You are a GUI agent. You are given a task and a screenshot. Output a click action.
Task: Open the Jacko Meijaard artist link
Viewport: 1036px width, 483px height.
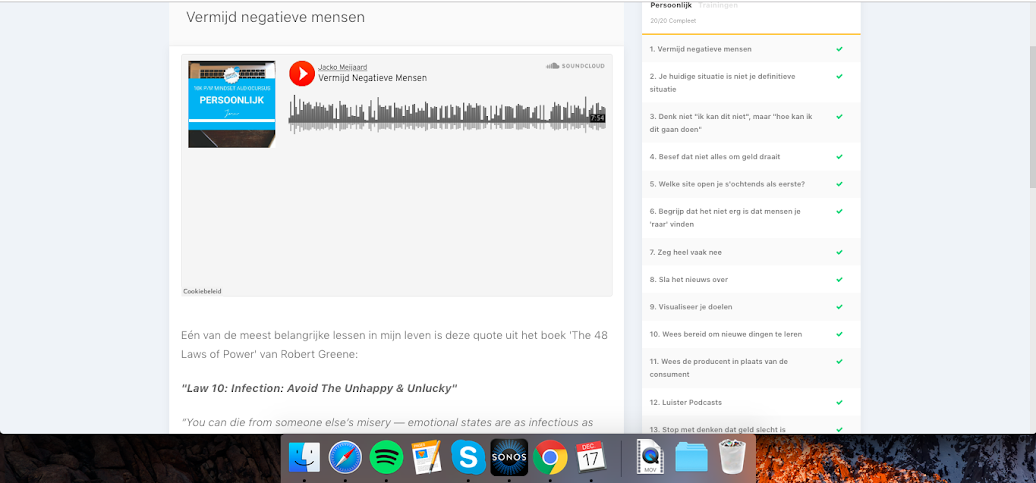tap(341, 66)
